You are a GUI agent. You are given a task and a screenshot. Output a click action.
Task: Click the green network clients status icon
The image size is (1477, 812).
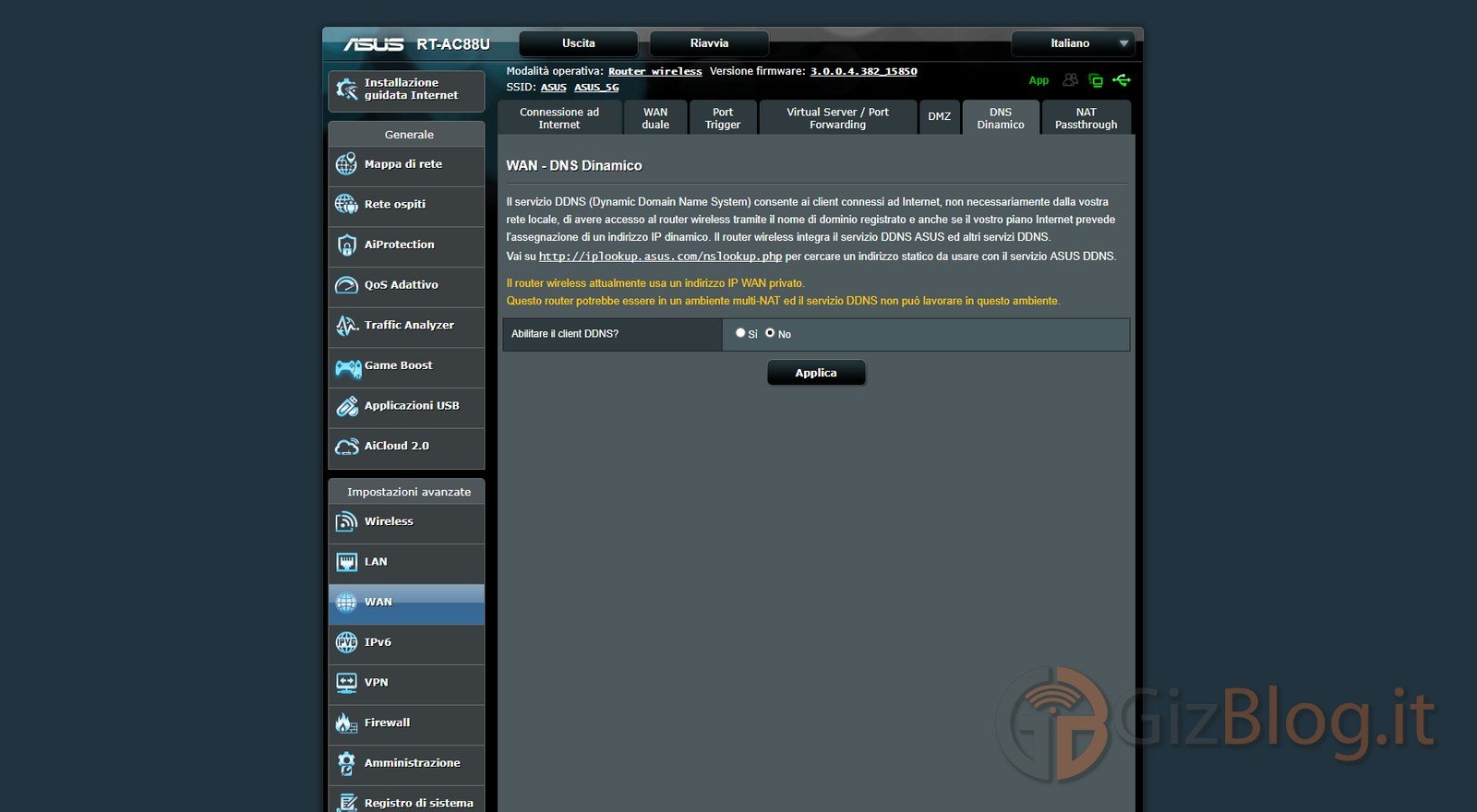pyautogui.click(x=1096, y=80)
